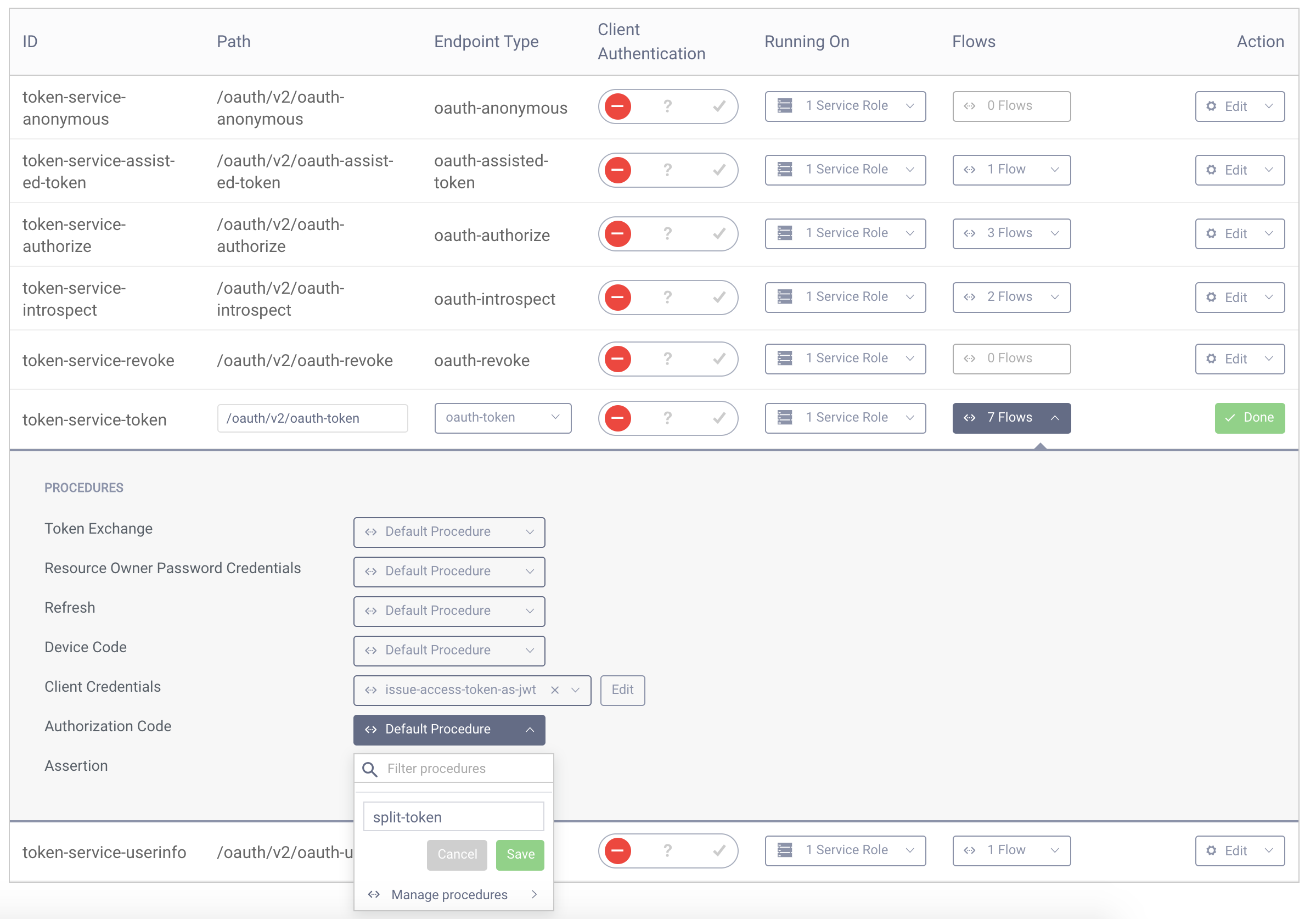Click the split-token name input field

pyautogui.click(x=453, y=816)
